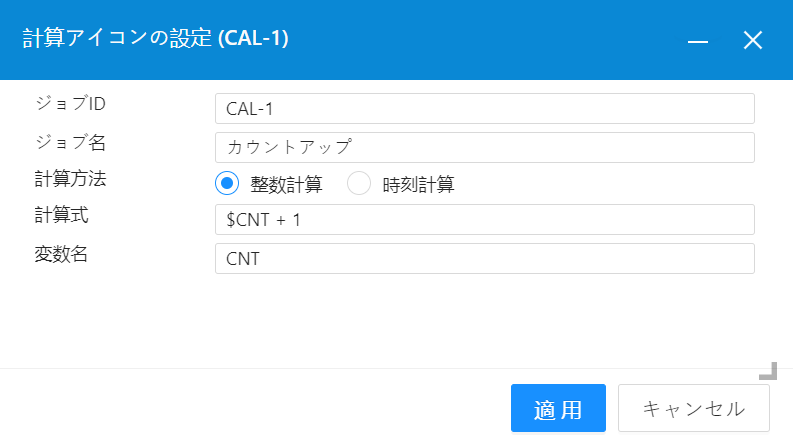
Task: Click the 時刻計算 option label text
Action: pyautogui.click(x=418, y=184)
